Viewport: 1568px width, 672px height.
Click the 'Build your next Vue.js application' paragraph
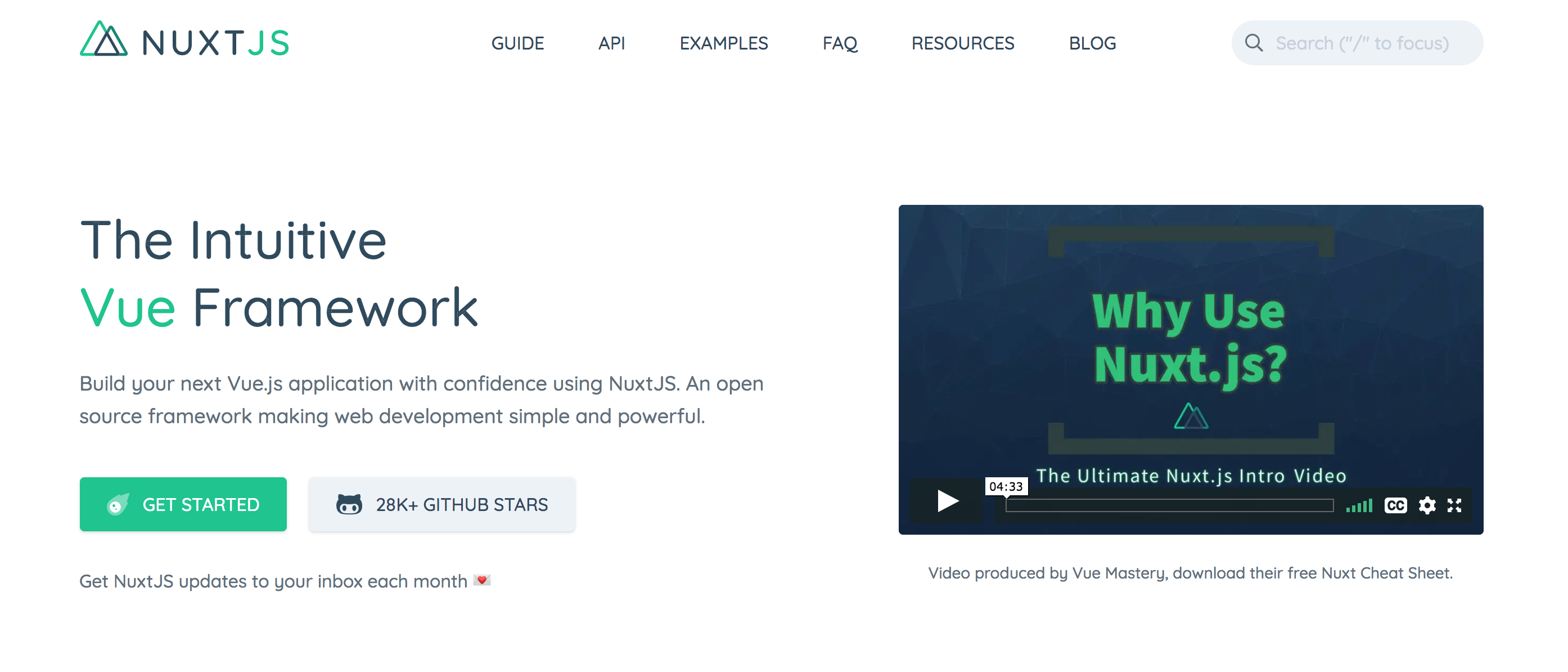(421, 400)
